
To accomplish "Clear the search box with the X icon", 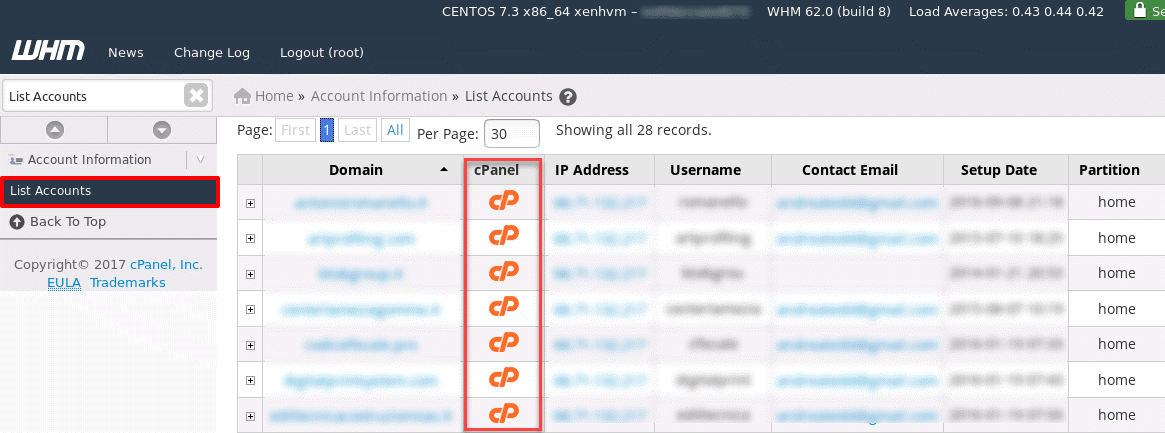I will click(195, 96).
